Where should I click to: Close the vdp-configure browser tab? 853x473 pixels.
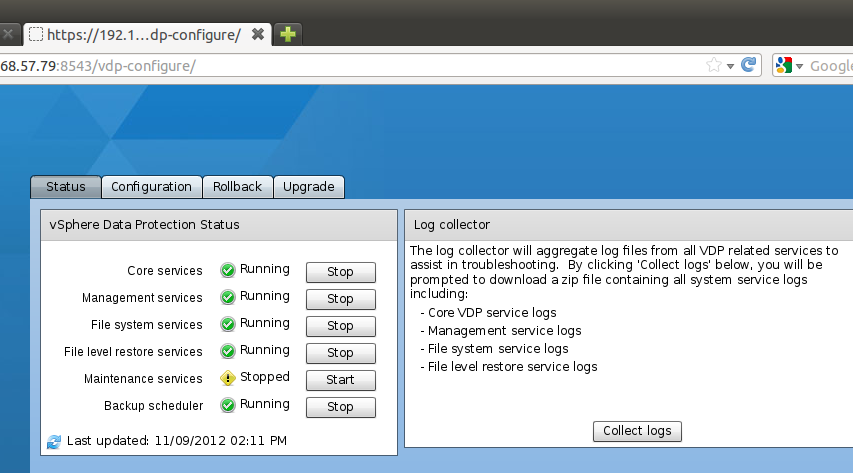coord(258,34)
